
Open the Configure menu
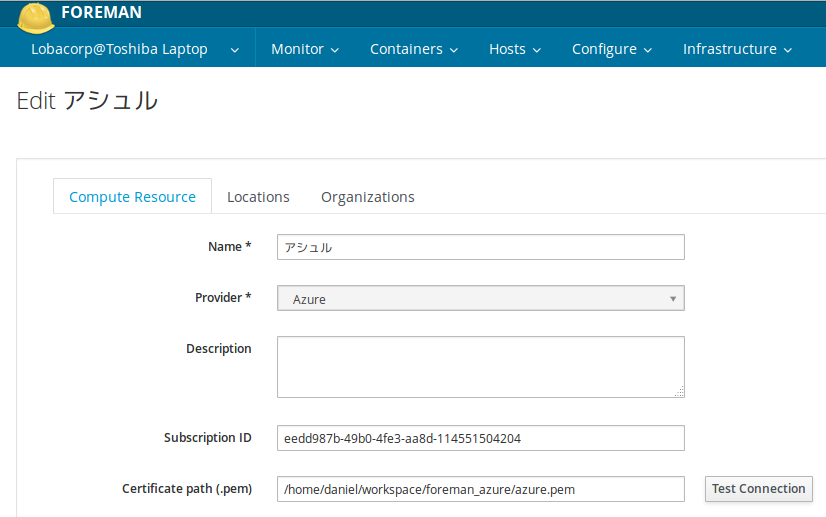[612, 49]
